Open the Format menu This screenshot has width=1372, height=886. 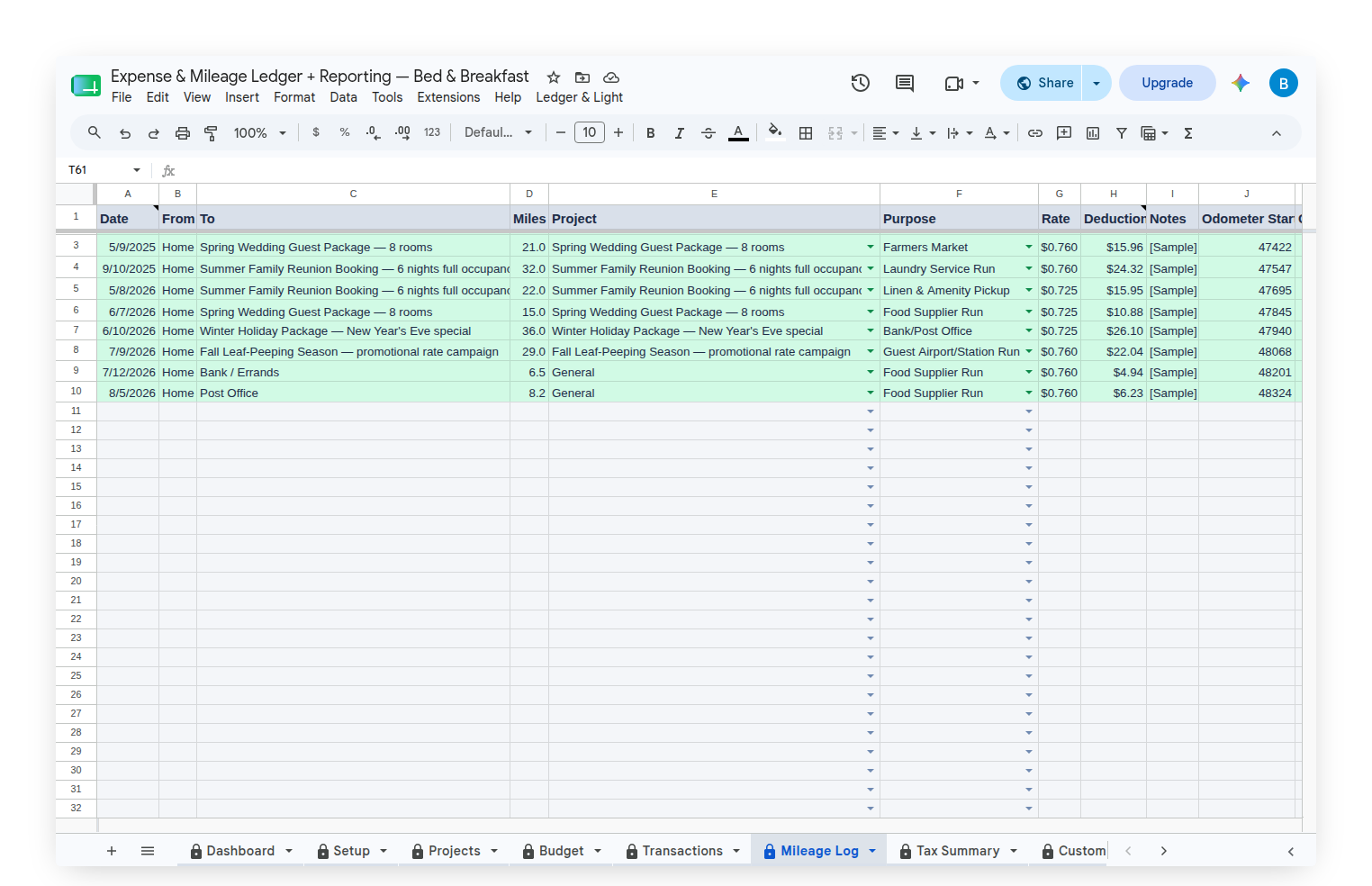[294, 97]
